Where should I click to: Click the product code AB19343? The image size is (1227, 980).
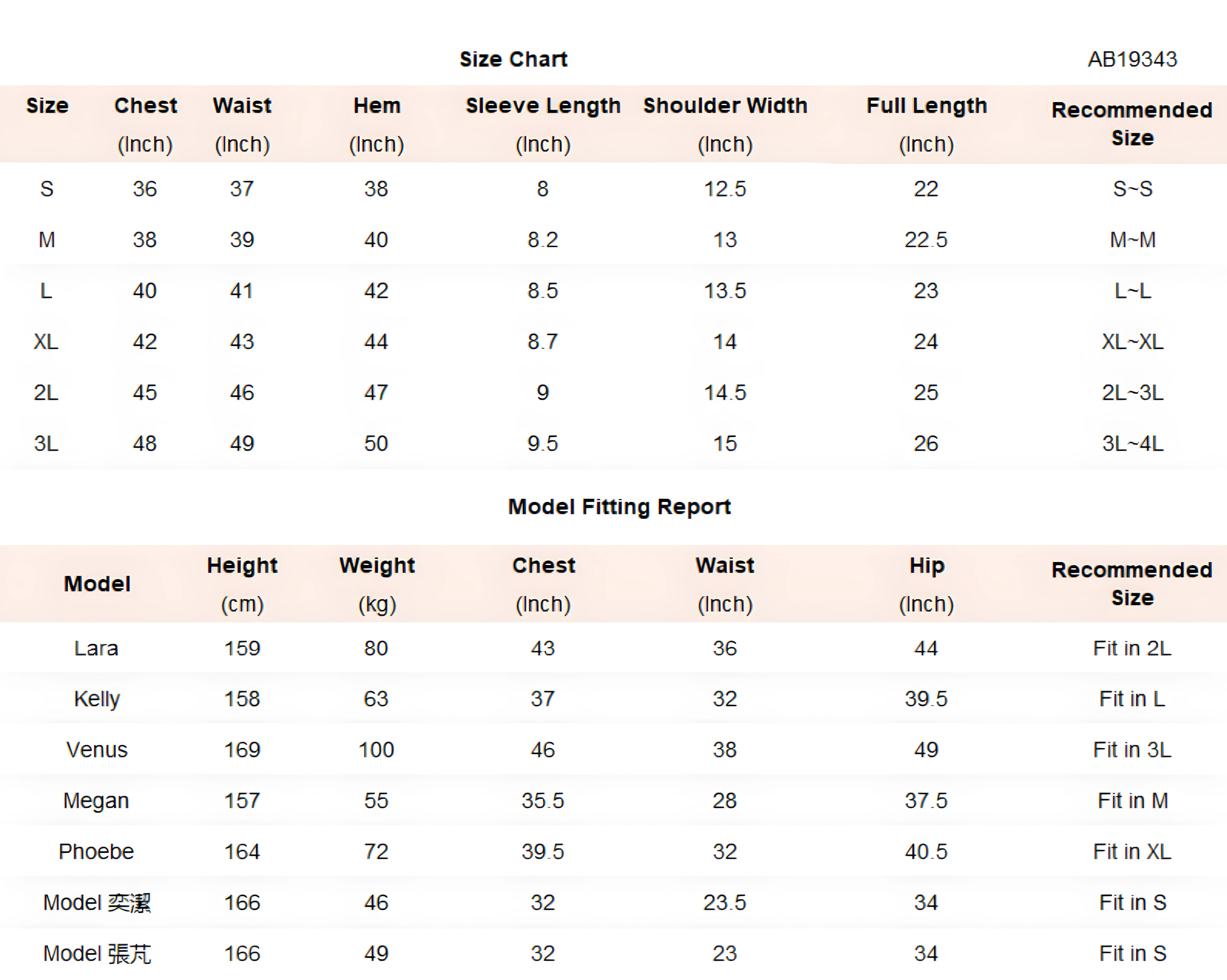[1132, 59]
